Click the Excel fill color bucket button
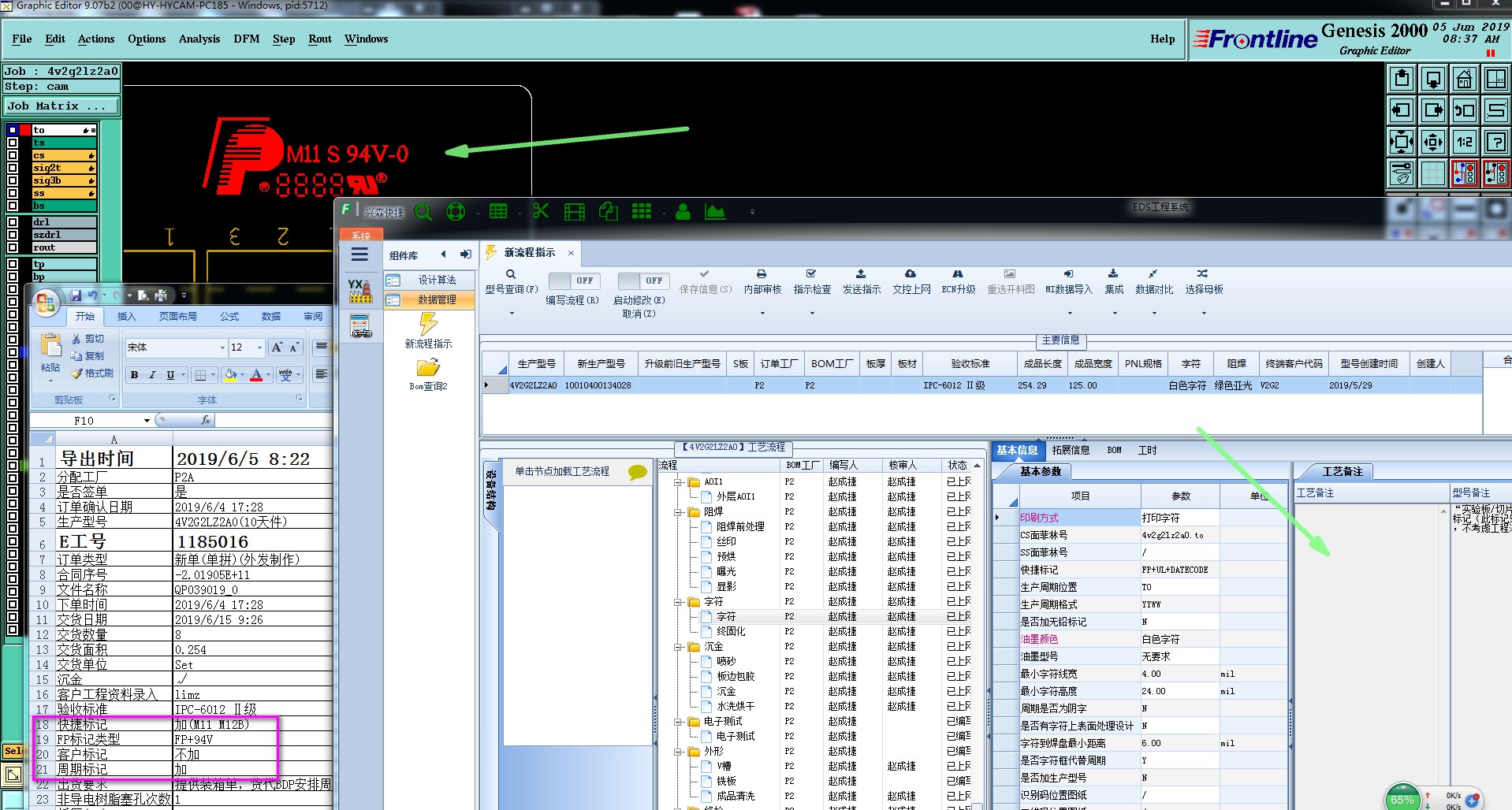The height and width of the screenshot is (810, 1512). tap(230, 375)
